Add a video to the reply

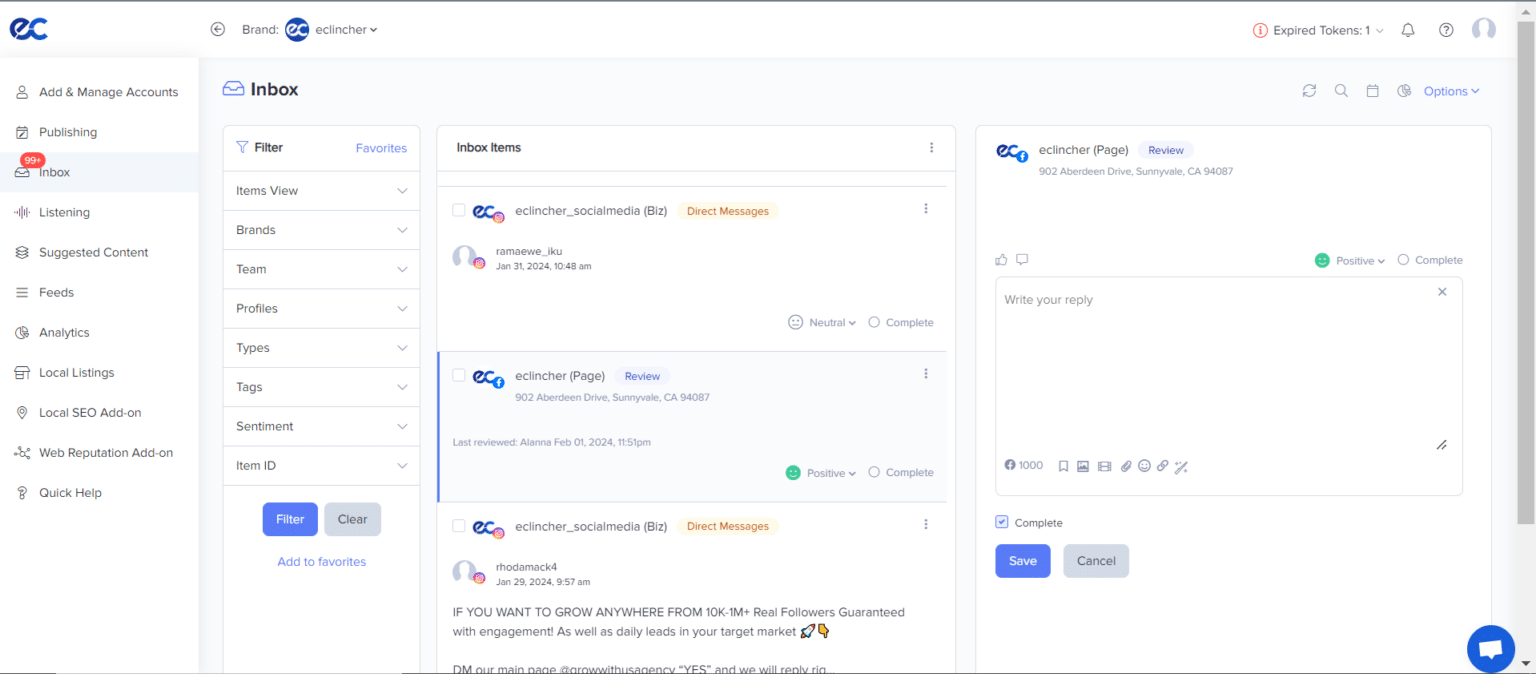[1104, 465]
